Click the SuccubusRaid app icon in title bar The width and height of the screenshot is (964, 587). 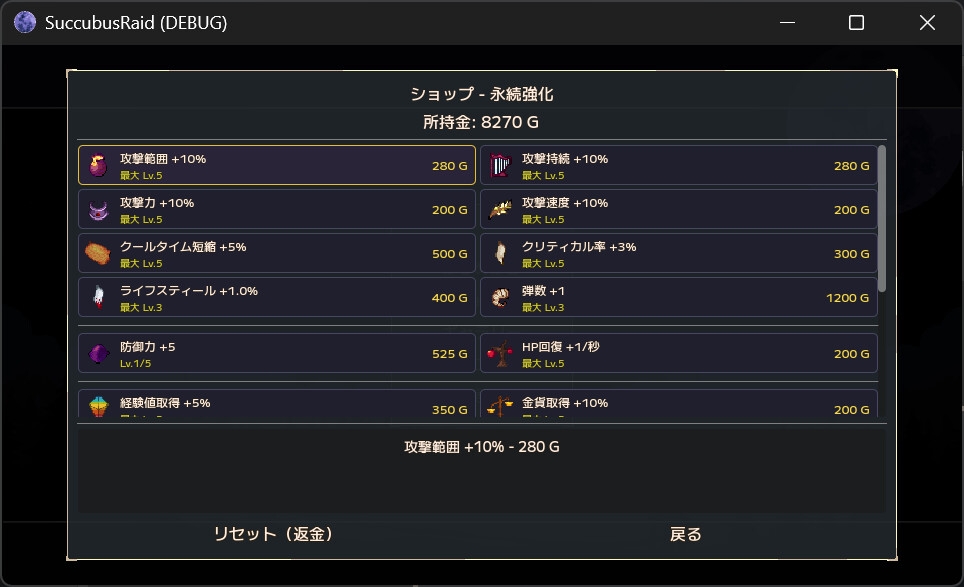click(25, 22)
